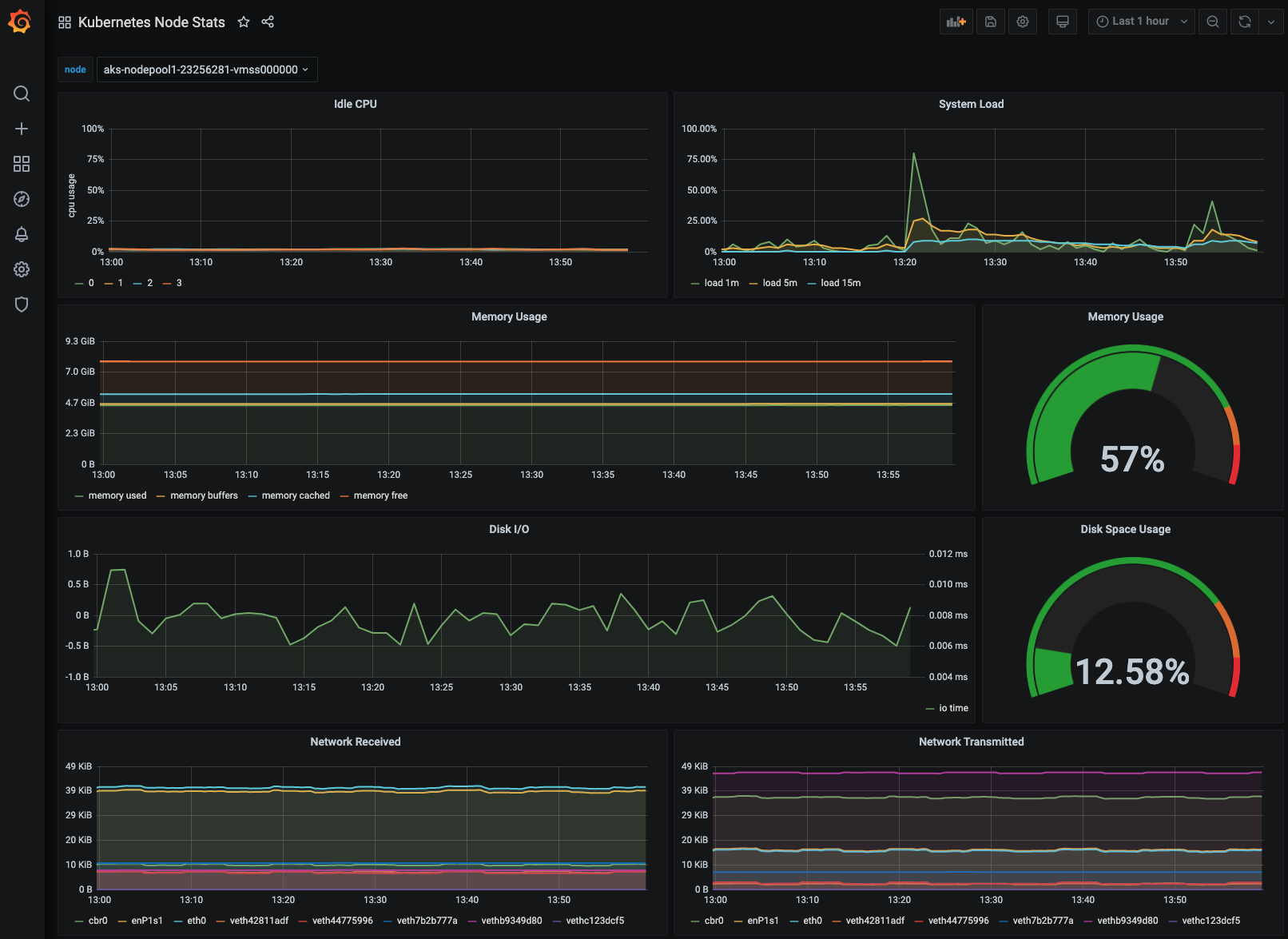Refresh the dashboard with the refresh icon
This screenshot has height=939, width=1288.
coord(1245,22)
